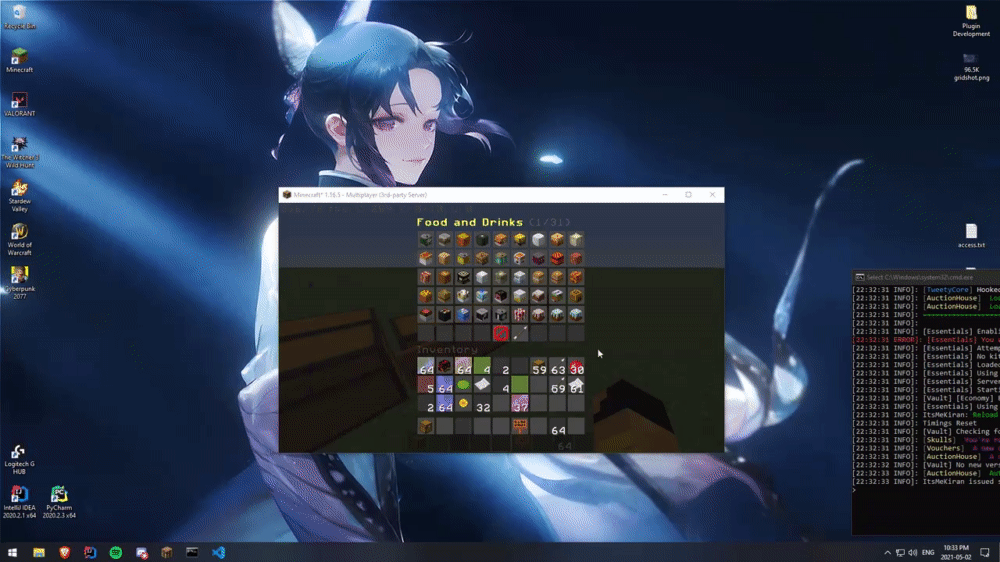The height and width of the screenshot is (562, 1000).
Task: Open Logitech G HUB shortcut
Action: pos(19,459)
